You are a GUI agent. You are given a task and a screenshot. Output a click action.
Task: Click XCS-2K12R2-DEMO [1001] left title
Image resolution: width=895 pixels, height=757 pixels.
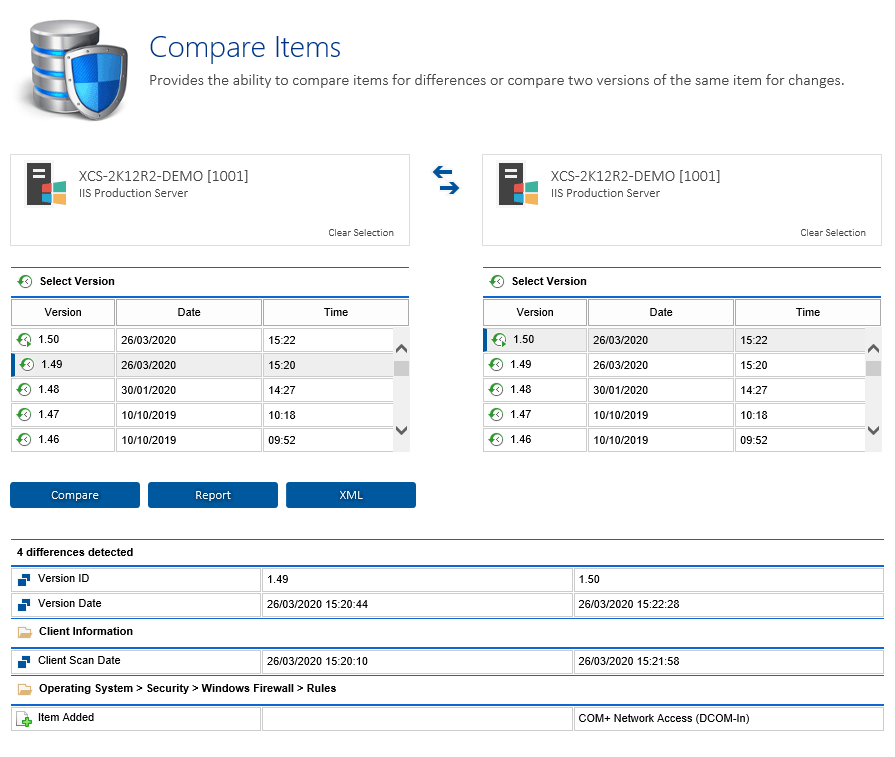click(163, 176)
